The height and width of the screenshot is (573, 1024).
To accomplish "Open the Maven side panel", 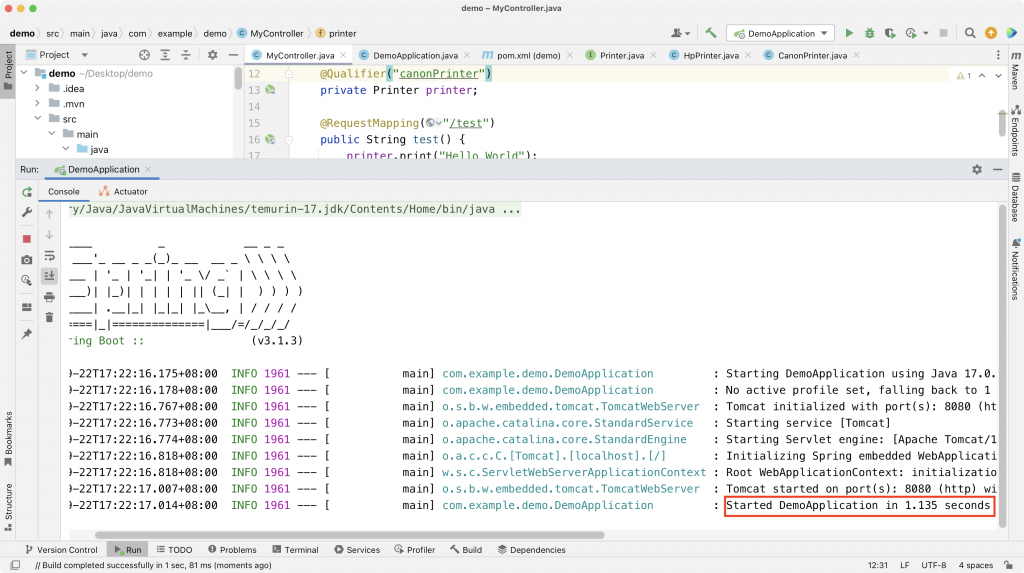I will (x=1015, y=69).
